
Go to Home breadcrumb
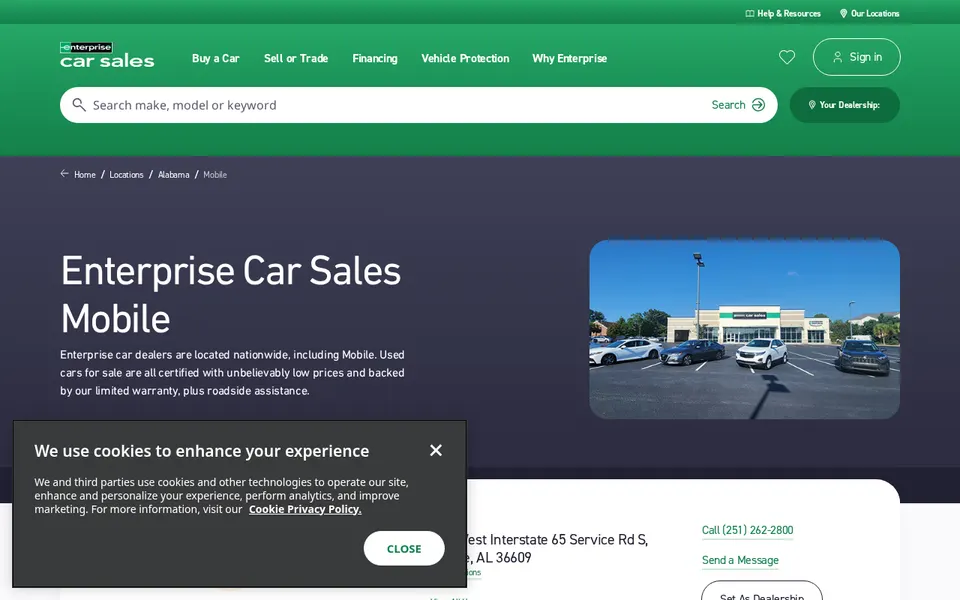84,174
